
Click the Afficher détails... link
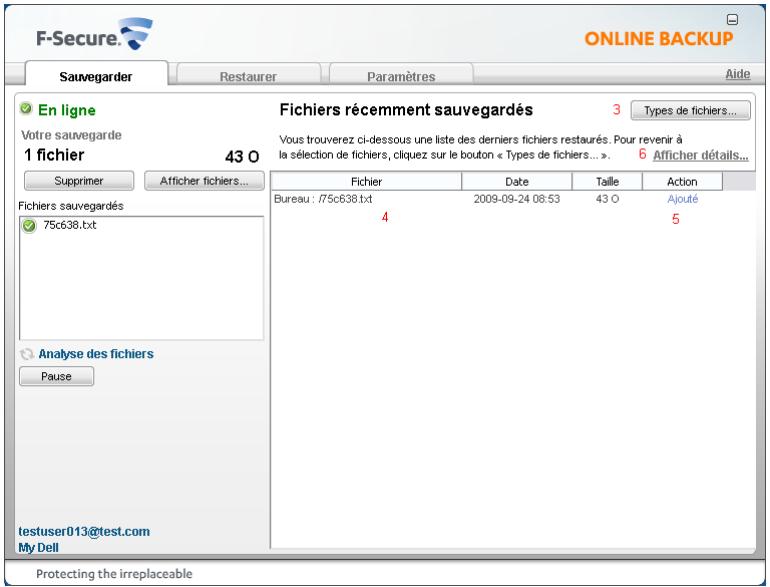(x=700, y=155)
